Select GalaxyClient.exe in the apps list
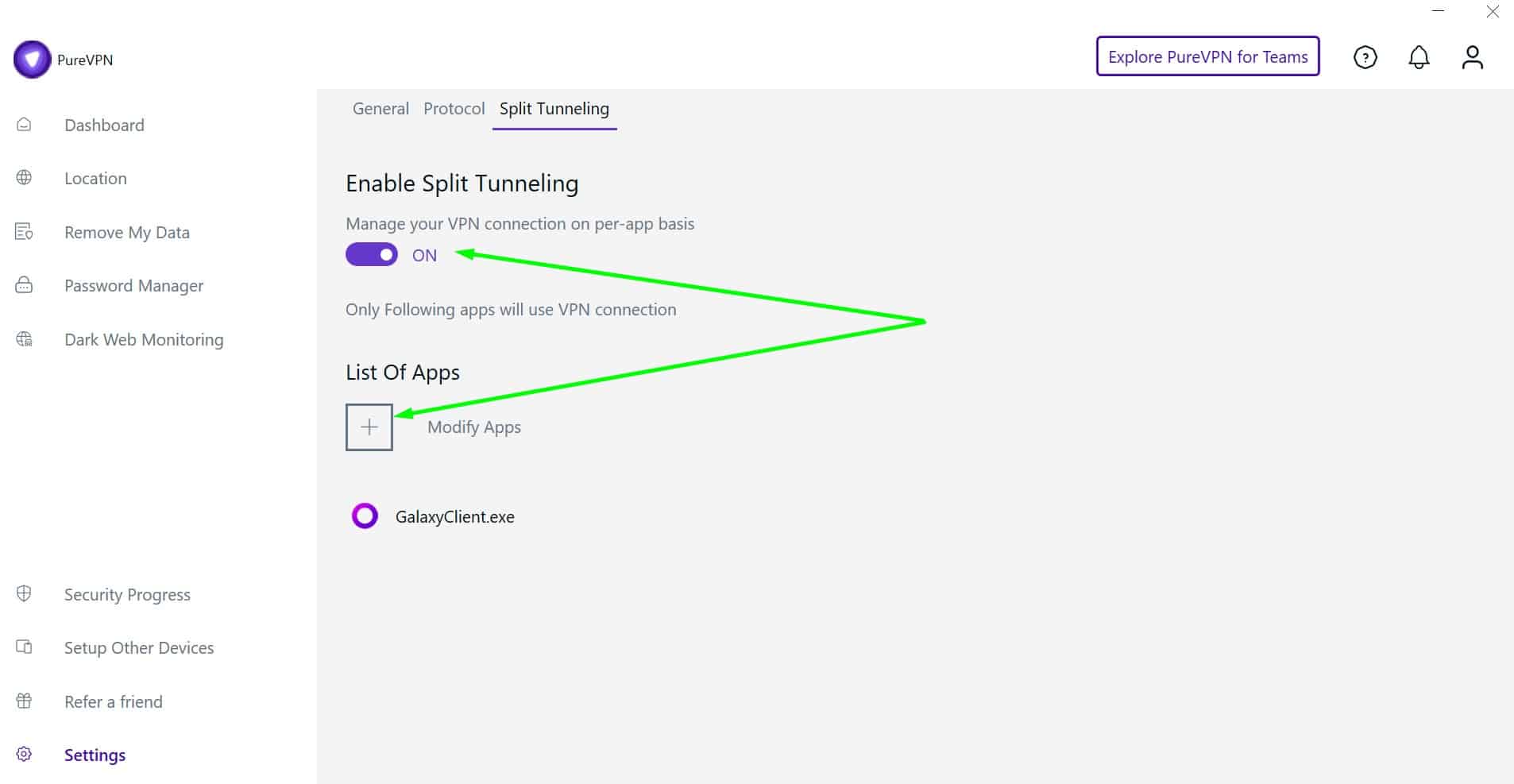This screenshot has height=784, width=1514. (x=455, y=516)
